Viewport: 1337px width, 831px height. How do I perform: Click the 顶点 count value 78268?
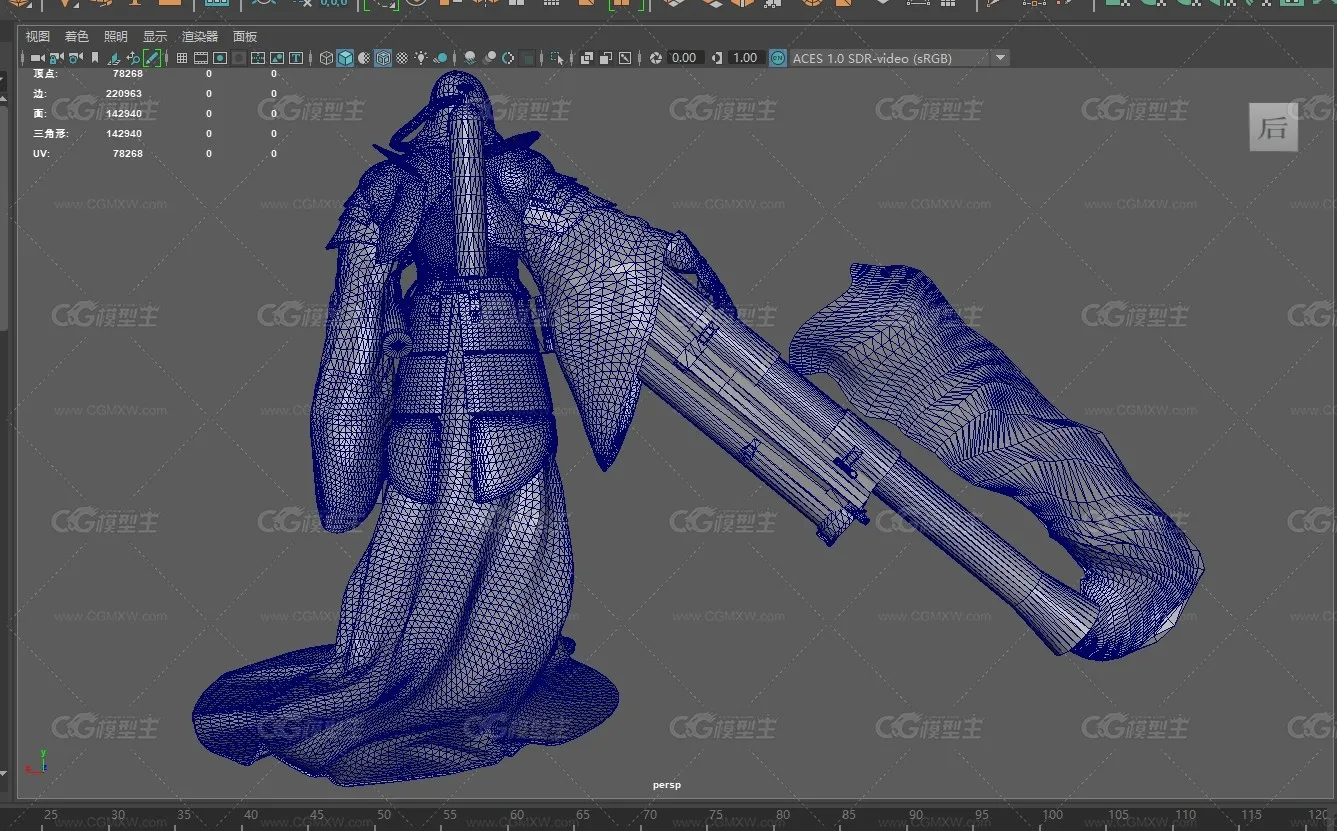pos(127,73)
